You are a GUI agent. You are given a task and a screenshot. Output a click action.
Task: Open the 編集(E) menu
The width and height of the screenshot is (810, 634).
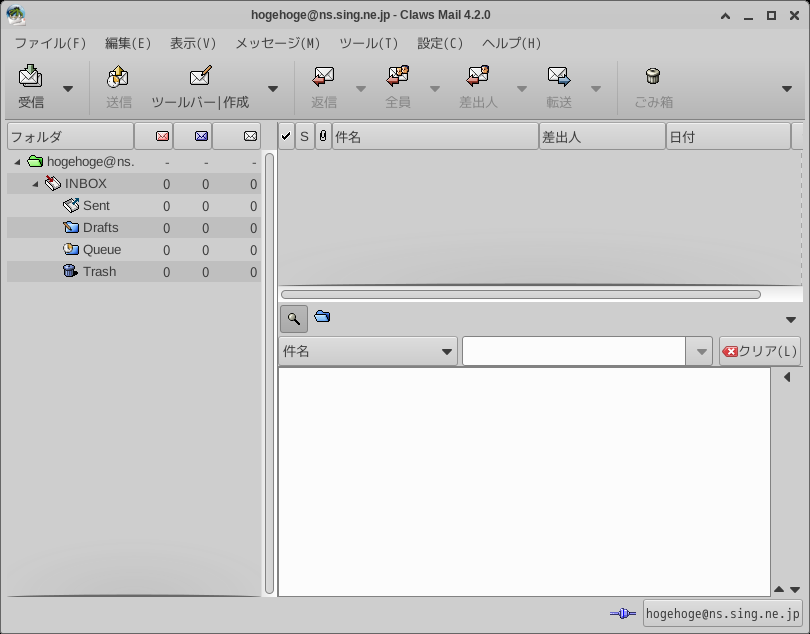(x=128, y=43)
